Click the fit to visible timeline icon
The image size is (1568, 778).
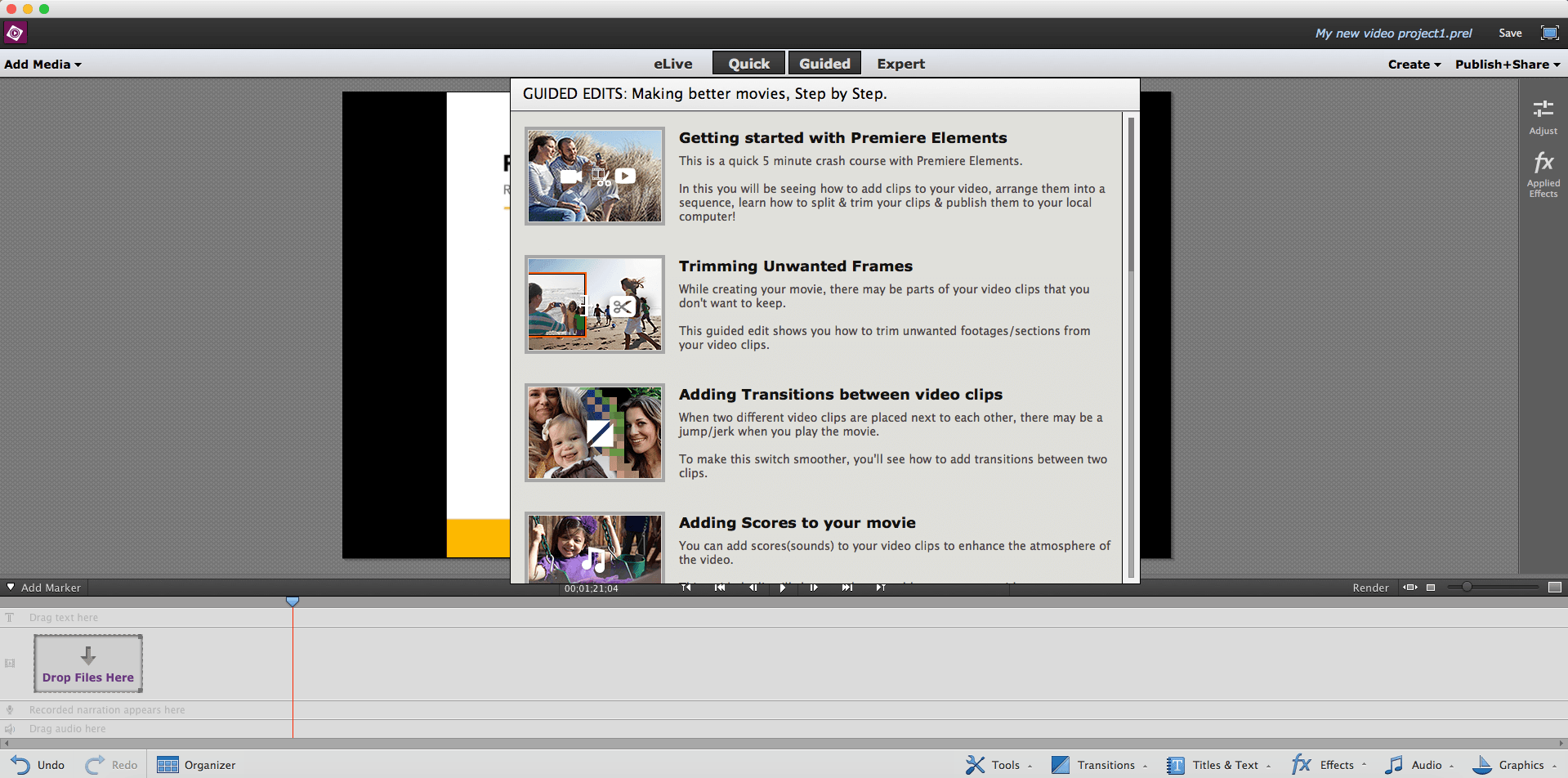pos(1410,588)
